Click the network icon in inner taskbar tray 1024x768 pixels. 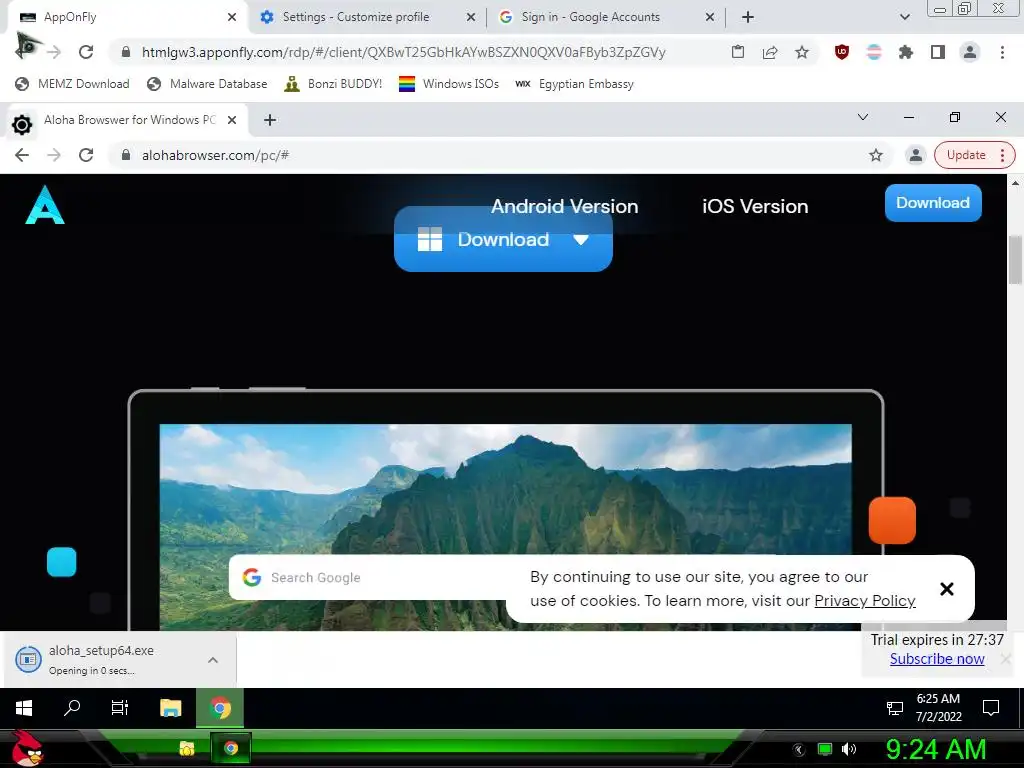pos(894,708)
